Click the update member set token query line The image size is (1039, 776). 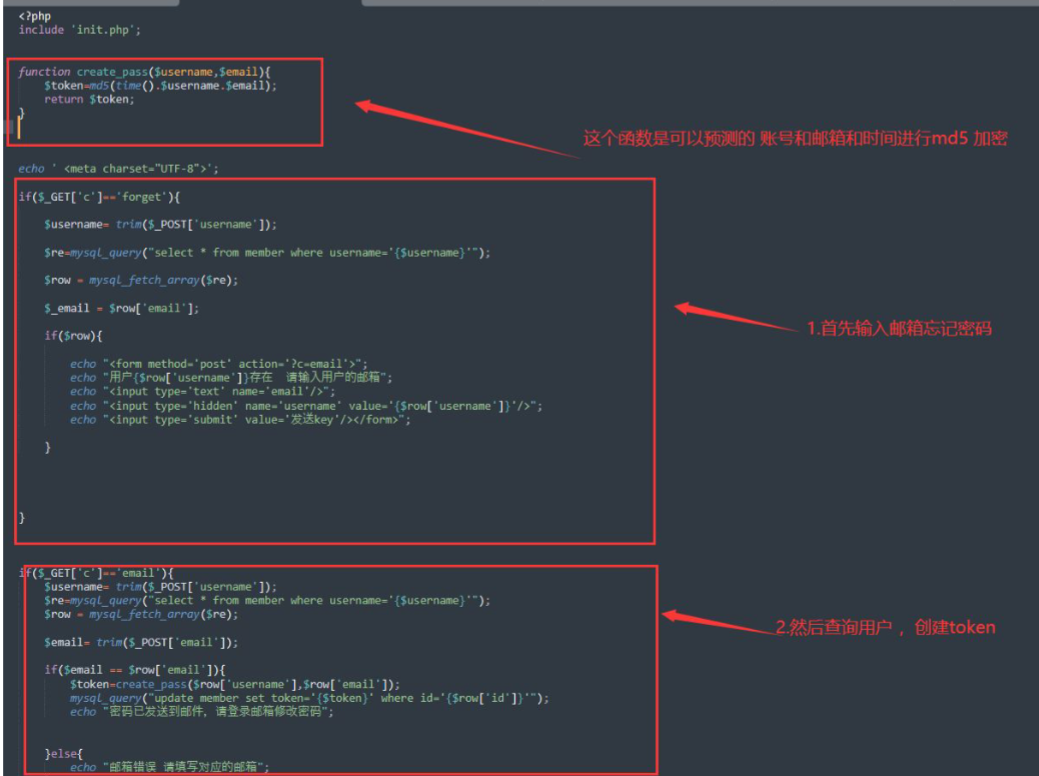(x=309, y=698)
